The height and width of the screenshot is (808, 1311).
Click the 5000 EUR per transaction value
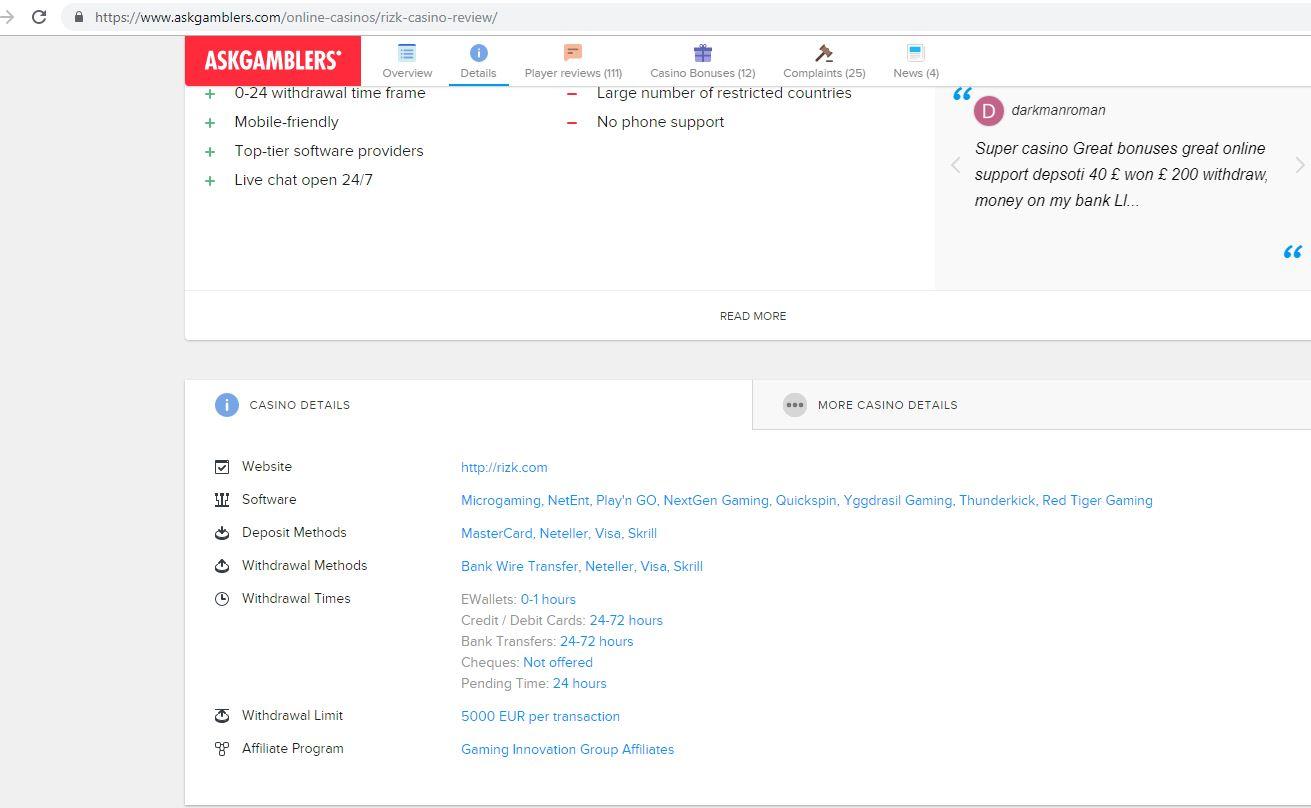point(540,716)
